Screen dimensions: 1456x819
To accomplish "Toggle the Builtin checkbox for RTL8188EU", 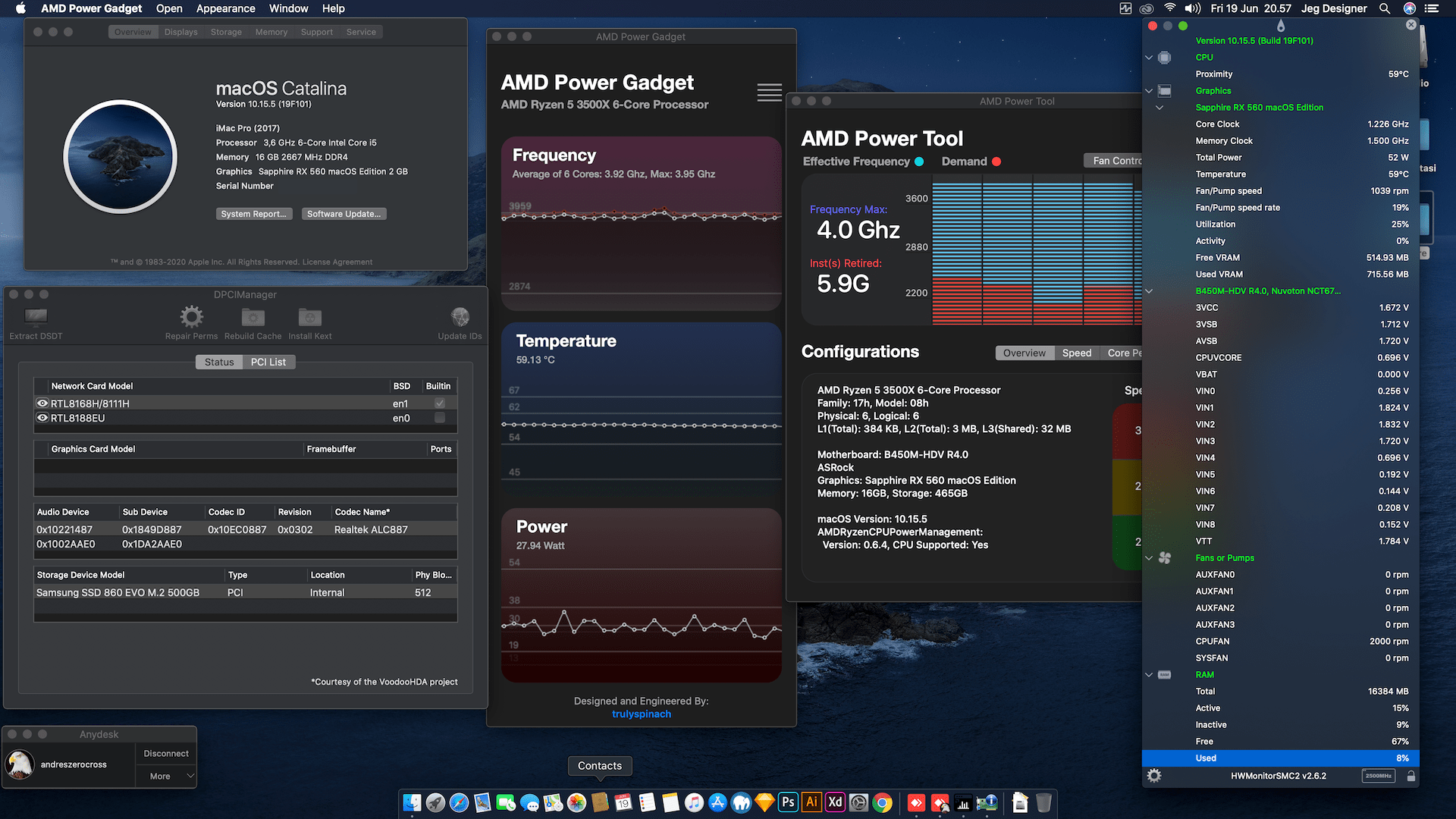I will [x=440, y=418].
